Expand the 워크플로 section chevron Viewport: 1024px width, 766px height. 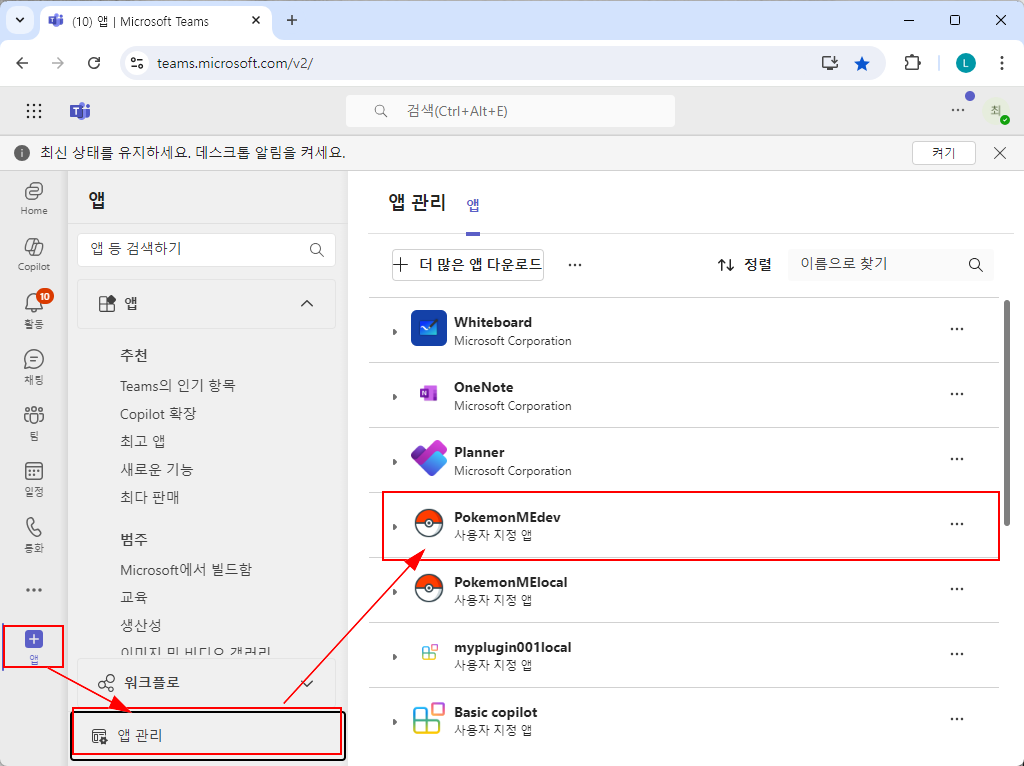[307, 683]
